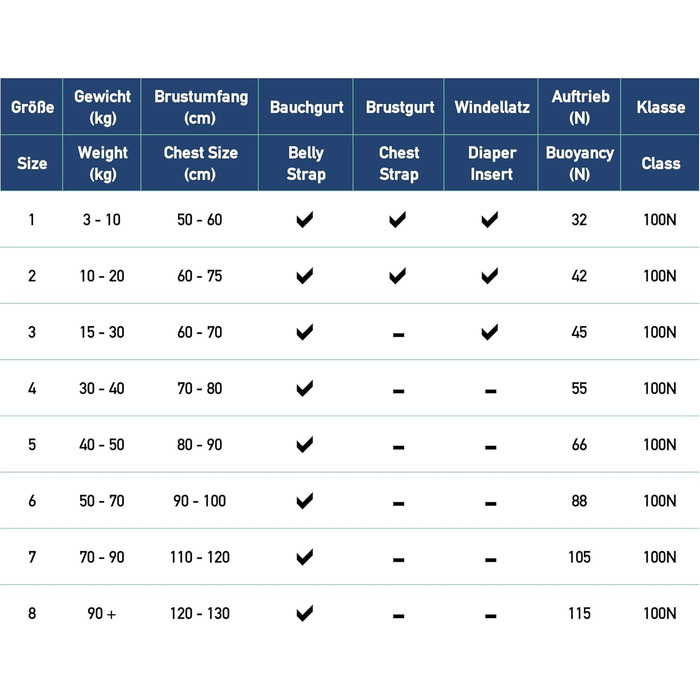The image size is (700, 700).
Task: Click the Chest Strap dash for size 7
Action: [x=399, y=560]
